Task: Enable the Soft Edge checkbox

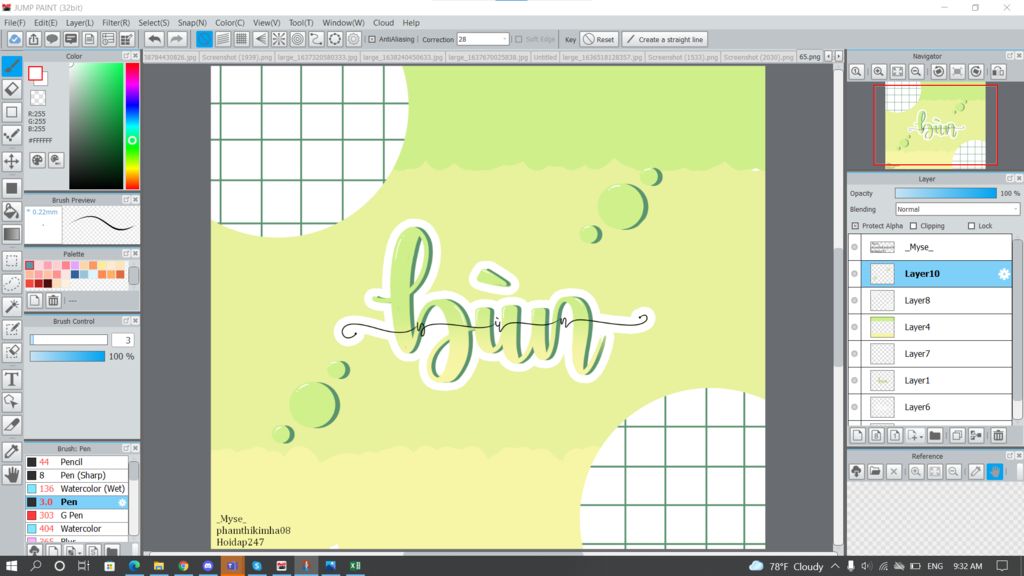Action: pos(519,39)
